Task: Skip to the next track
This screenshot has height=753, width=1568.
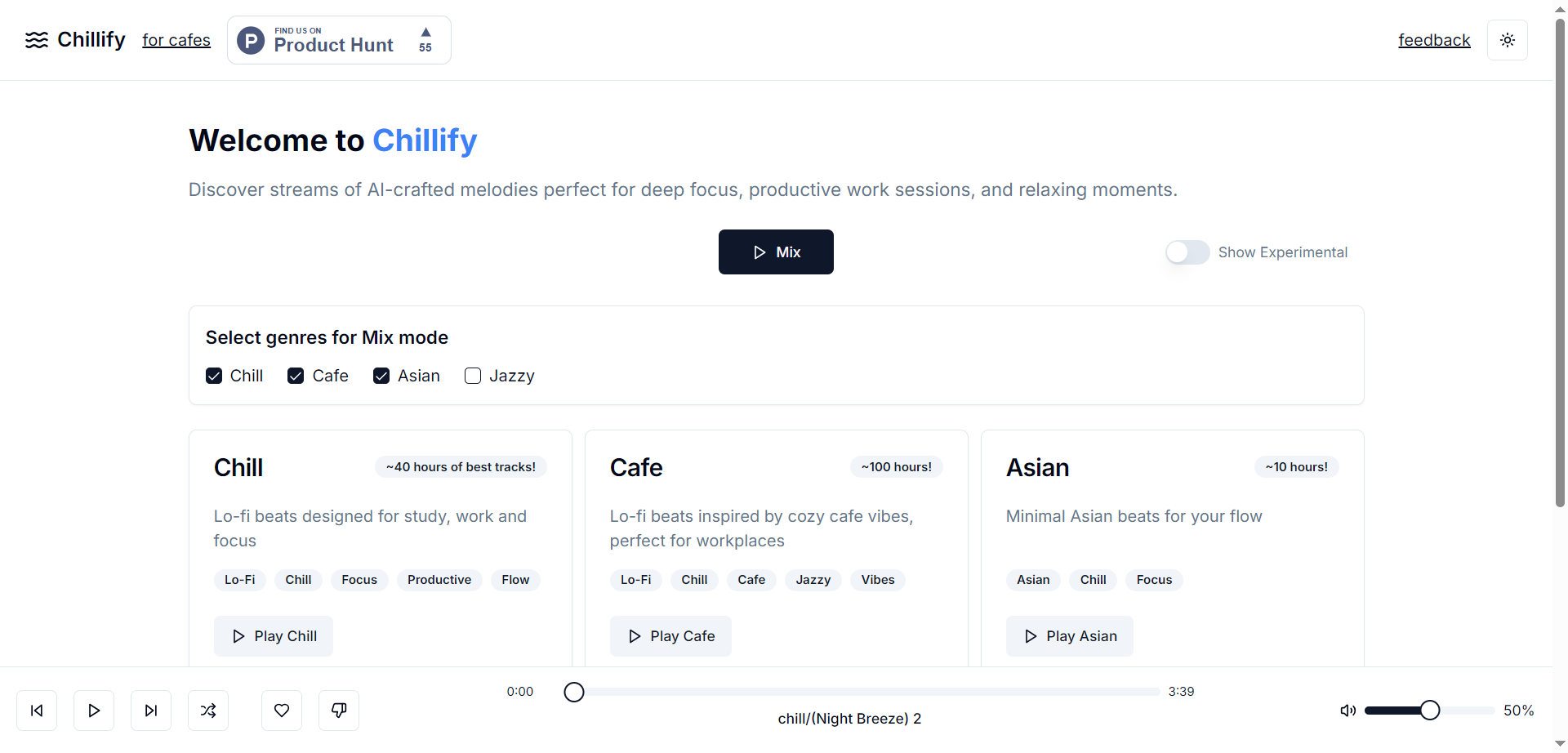Action: (x=151, y=711)
